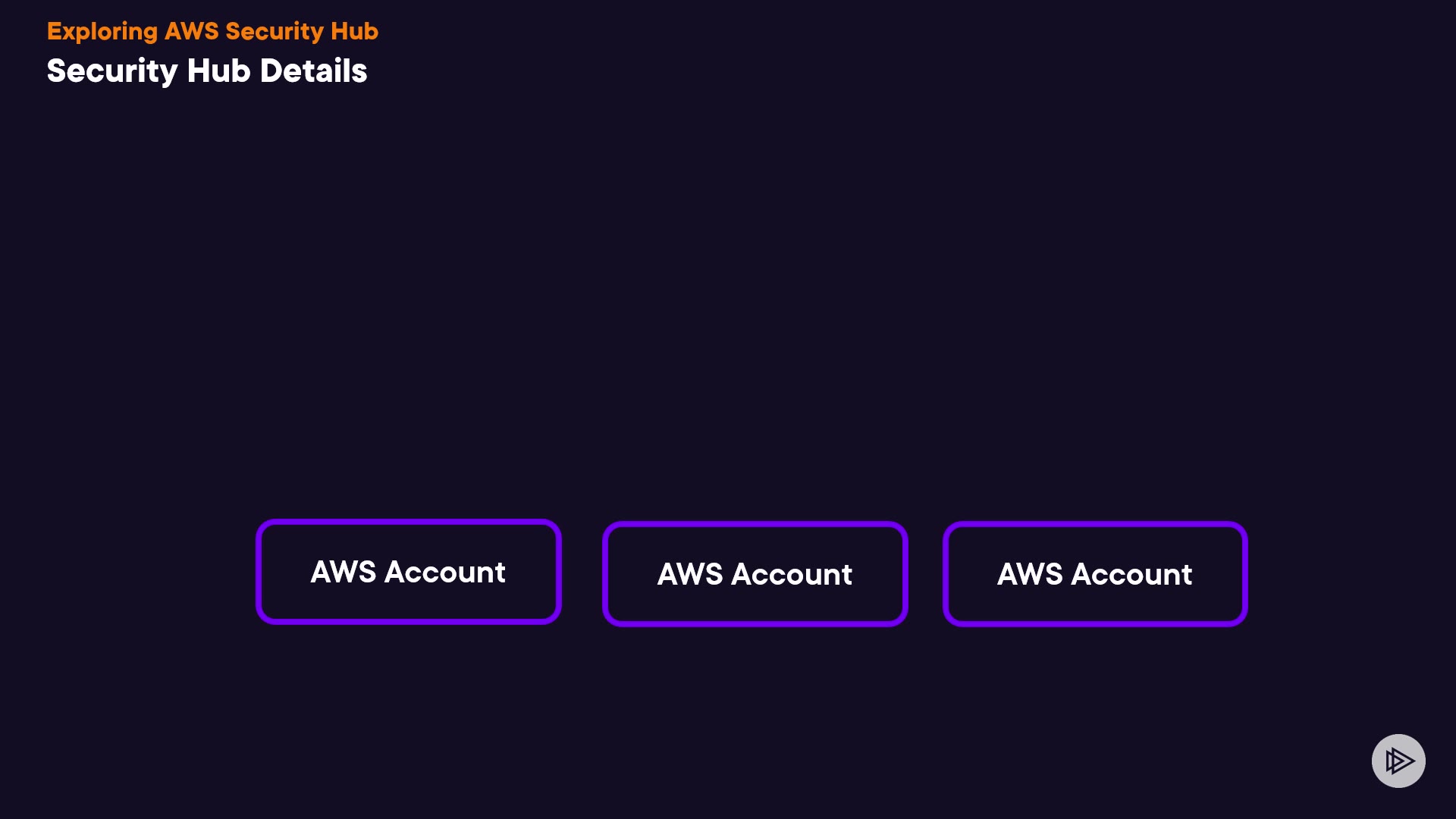Click the word 'Exploring' in orange title
The width and height of the screenshot is (1456, 819).
point(102,31)
